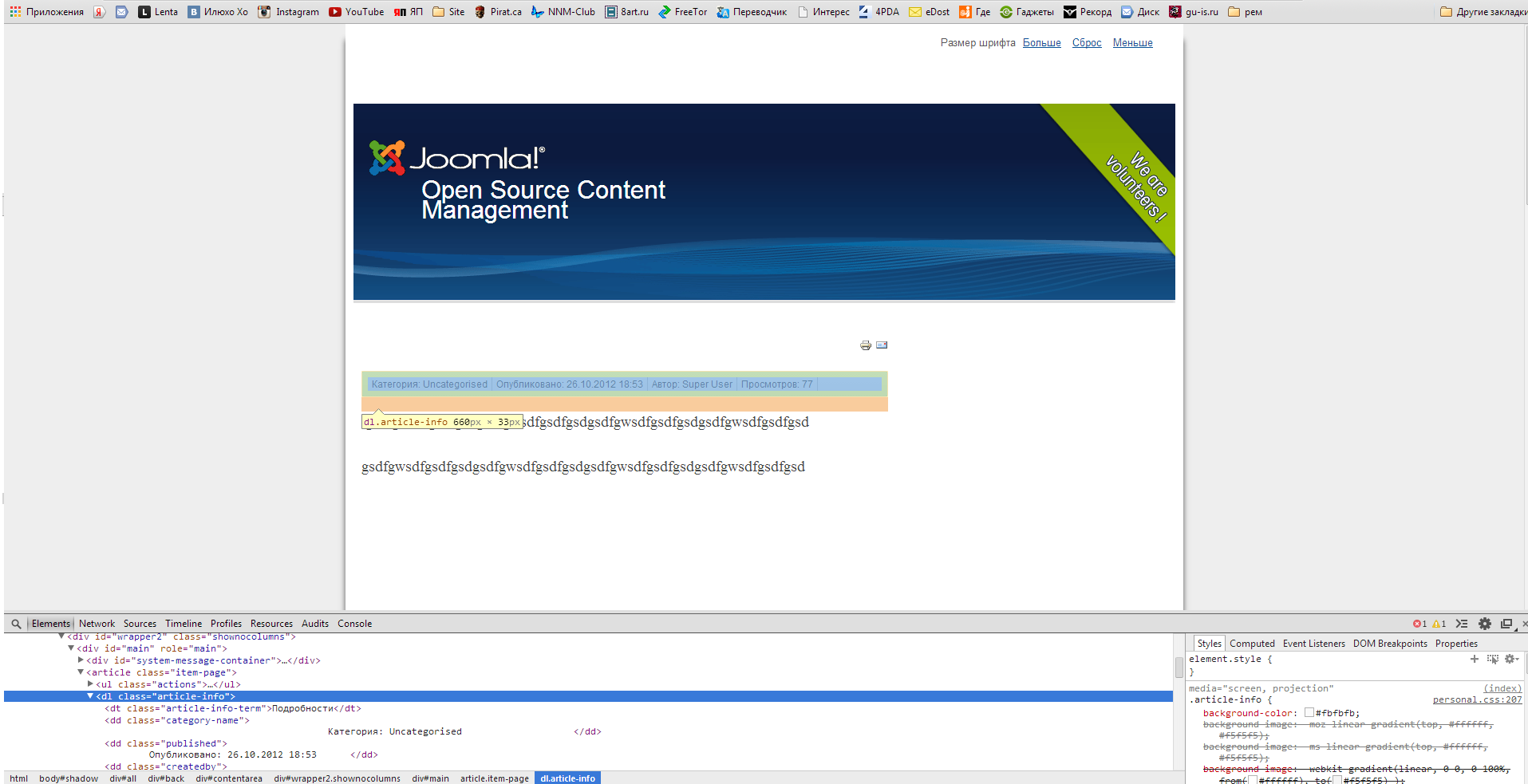Select div#contentarea in the breadcrumb
Image resolution: width=1528 pixels, height=784 pixels.
(229, 778)
